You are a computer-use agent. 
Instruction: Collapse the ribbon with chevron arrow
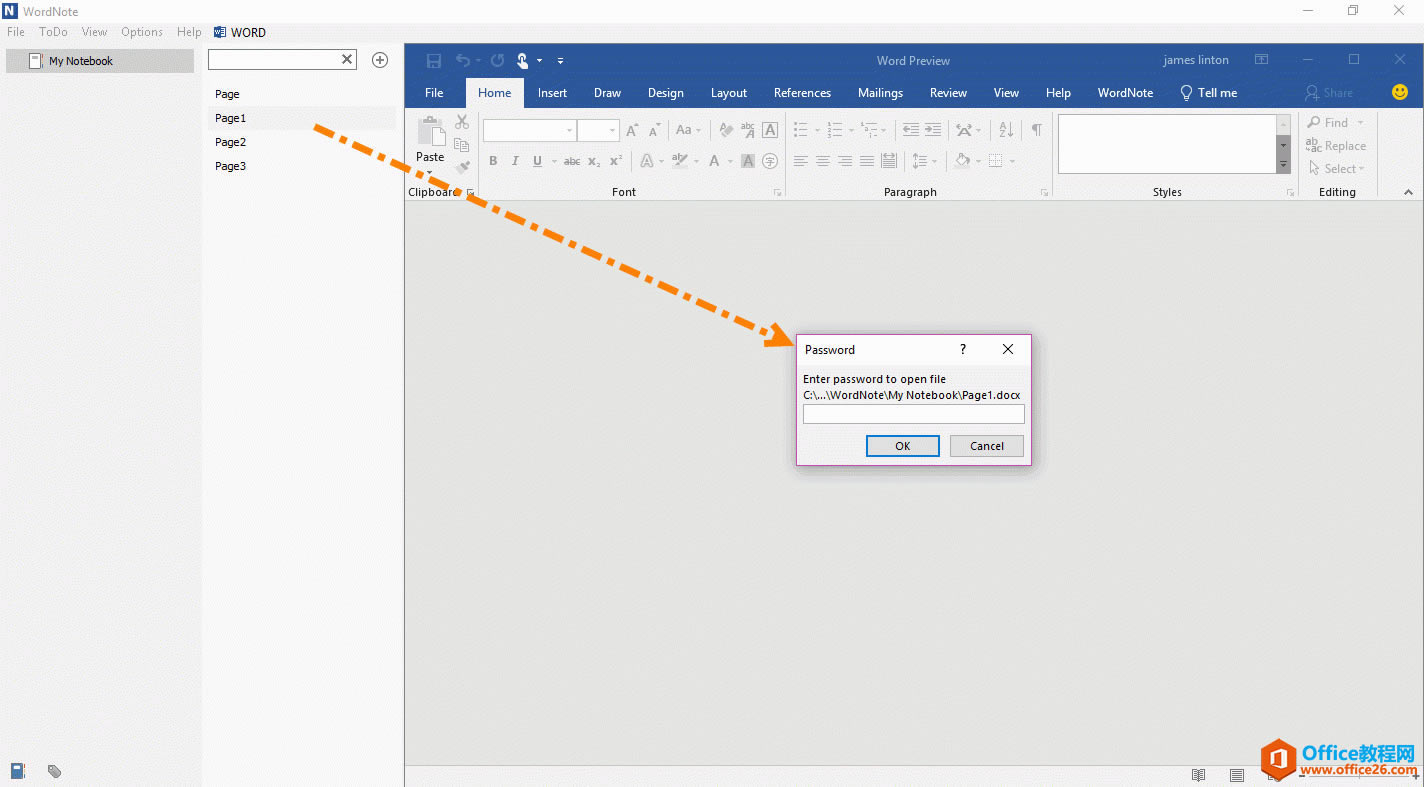point(1408,192)
